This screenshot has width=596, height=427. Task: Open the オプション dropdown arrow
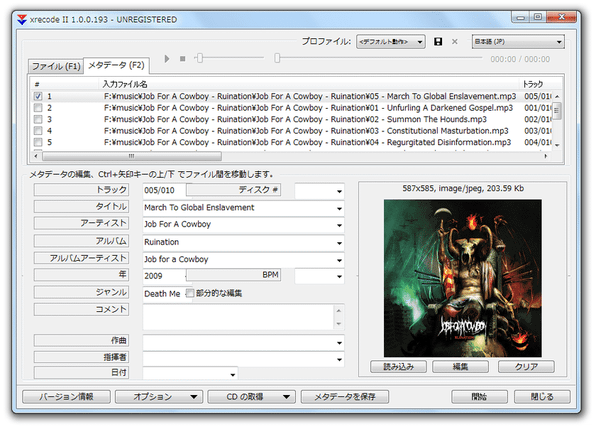point(193,397)
